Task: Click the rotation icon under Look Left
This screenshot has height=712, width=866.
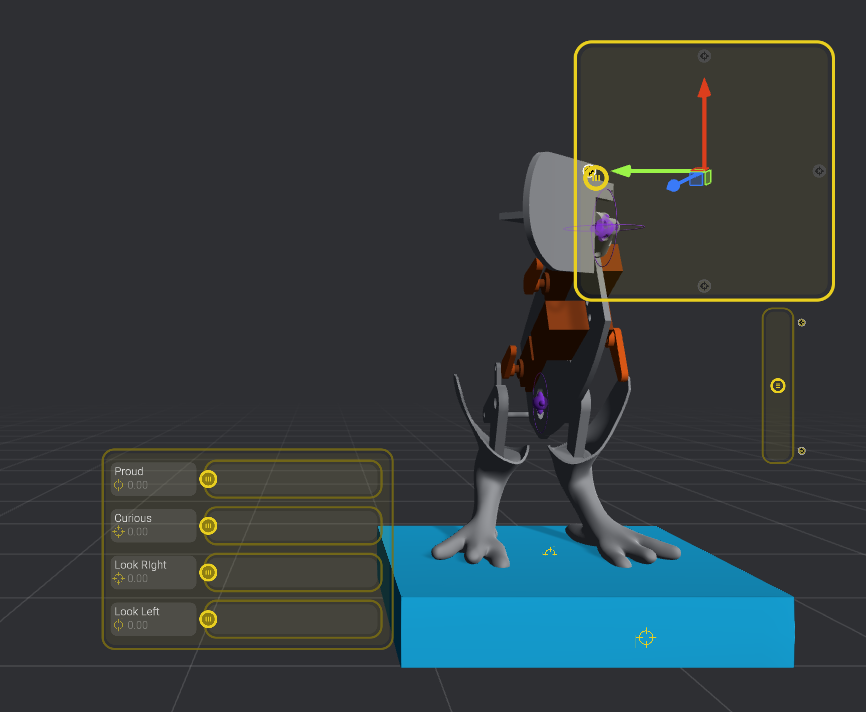Action: tap(118, 625)
